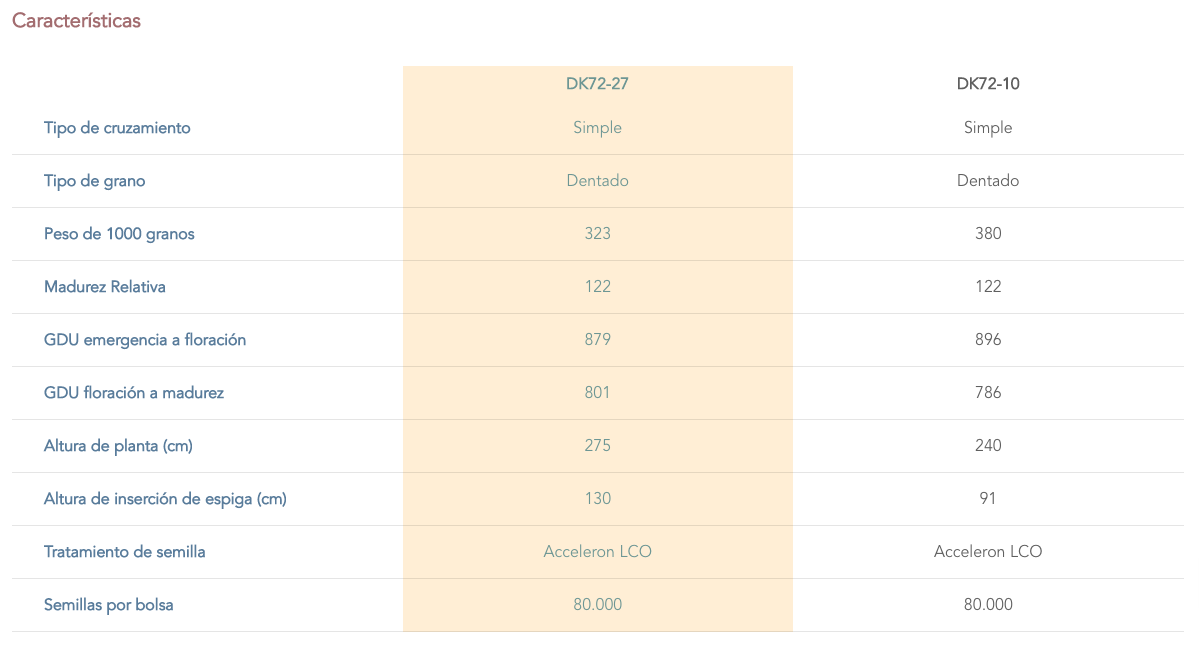Click the Madurez Relativa row label

(x=105, y=287)
